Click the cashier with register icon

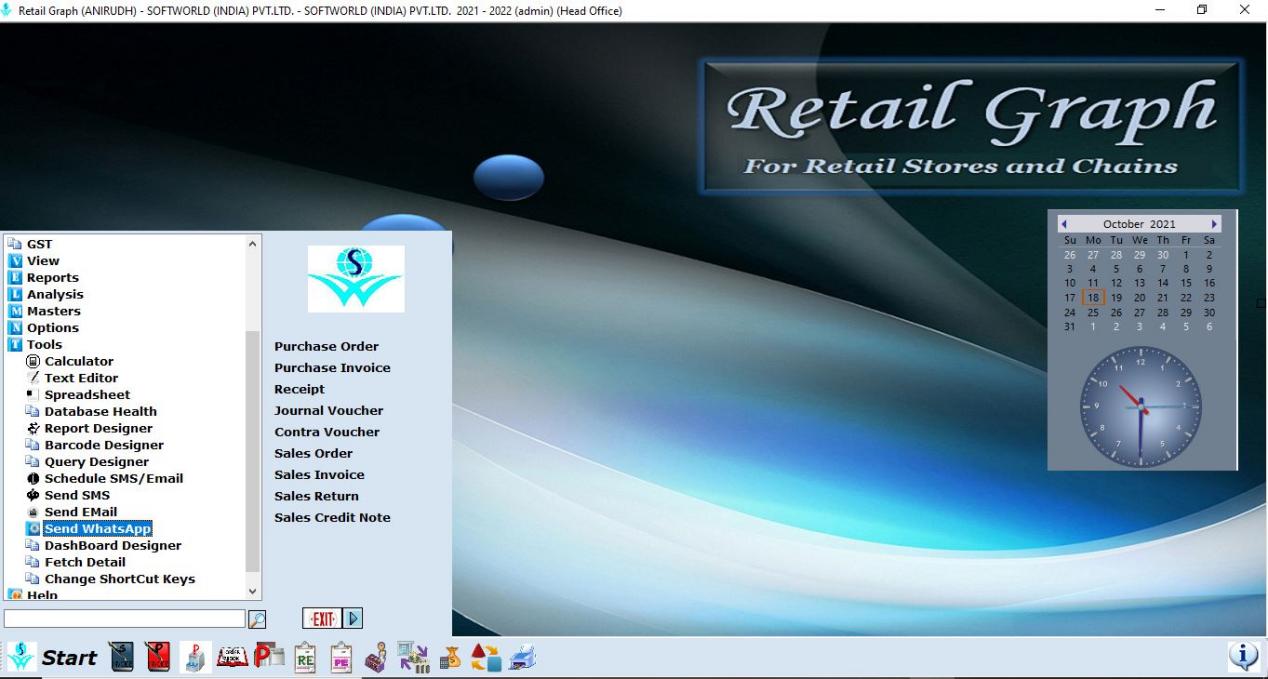point(376,657)
